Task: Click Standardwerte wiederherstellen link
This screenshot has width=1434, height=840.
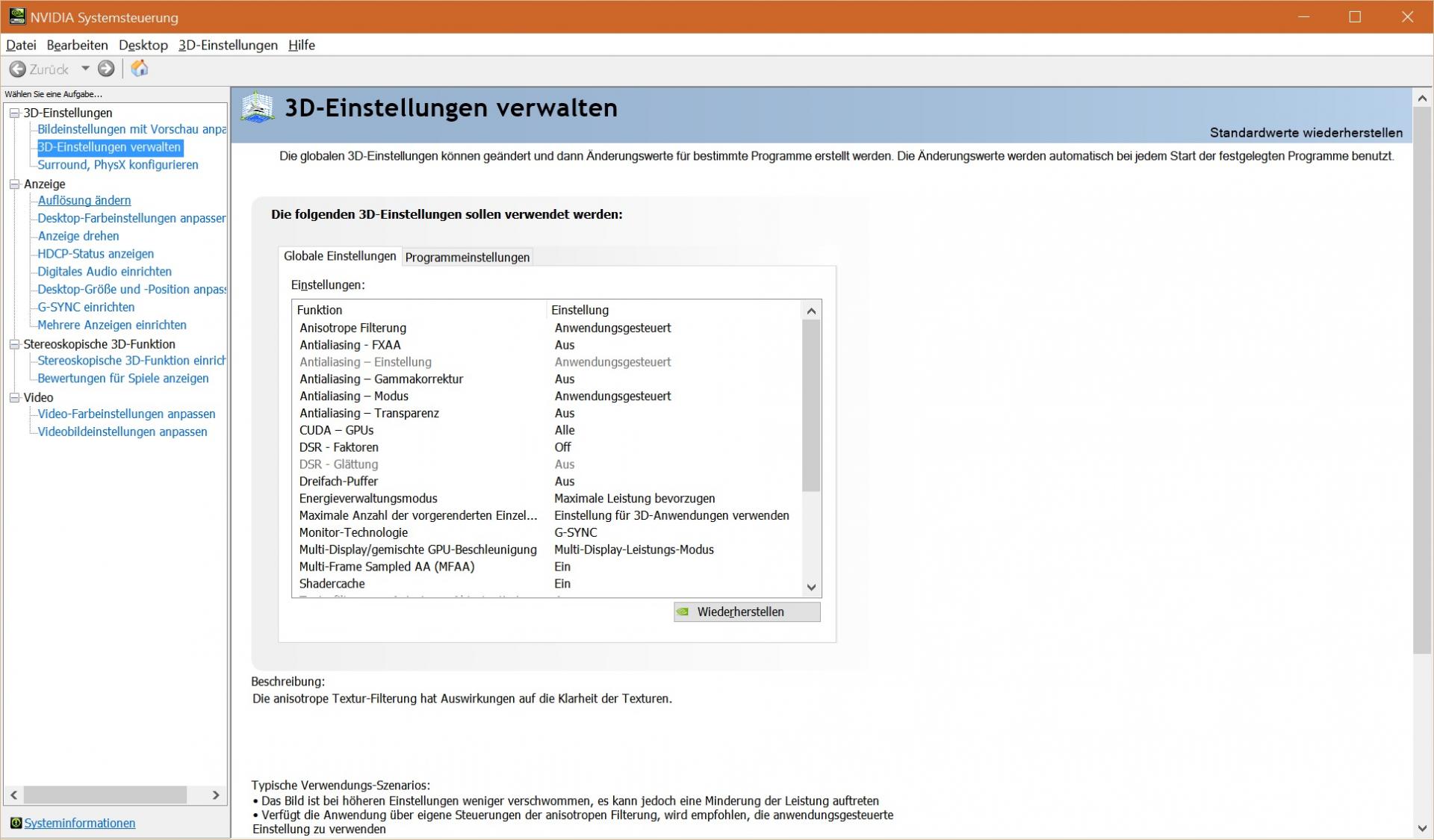Action: point(1306,133)
